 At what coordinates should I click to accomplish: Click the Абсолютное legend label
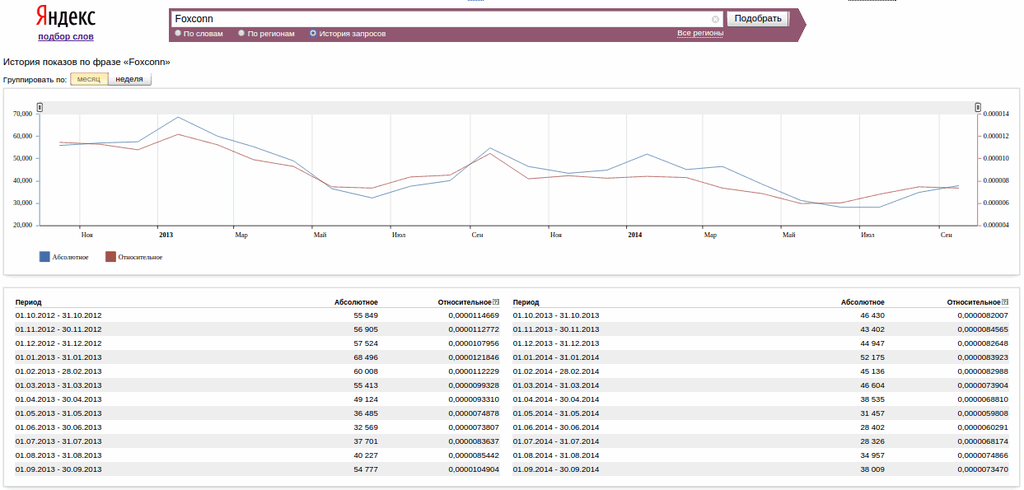(71, 257)
